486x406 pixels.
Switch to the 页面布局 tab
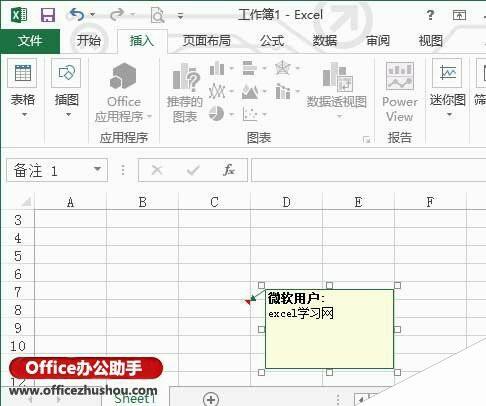pyautogui.click(x=207, y=41)
